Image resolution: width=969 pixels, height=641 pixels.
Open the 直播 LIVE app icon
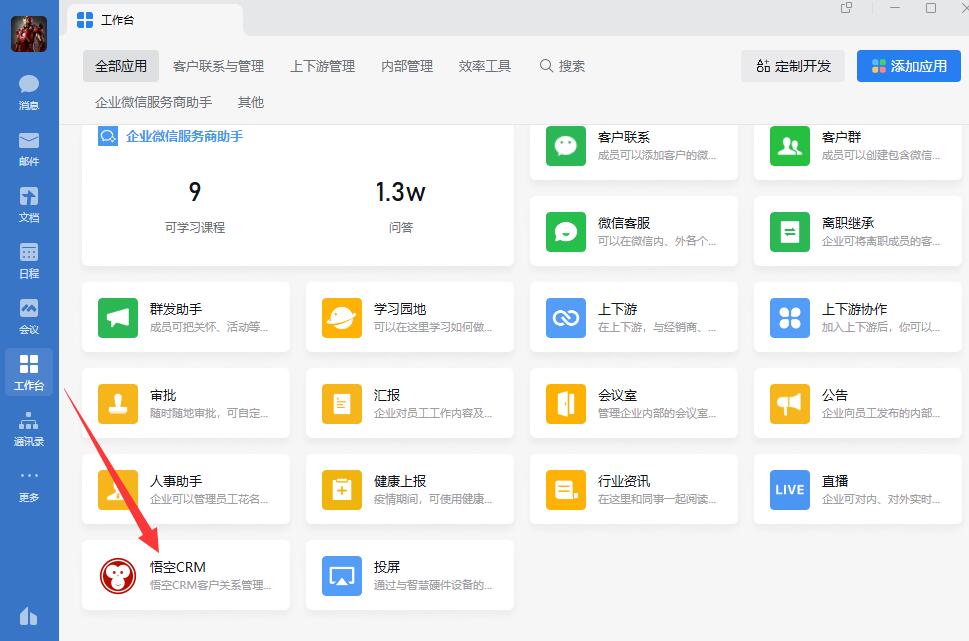point(790,490)
